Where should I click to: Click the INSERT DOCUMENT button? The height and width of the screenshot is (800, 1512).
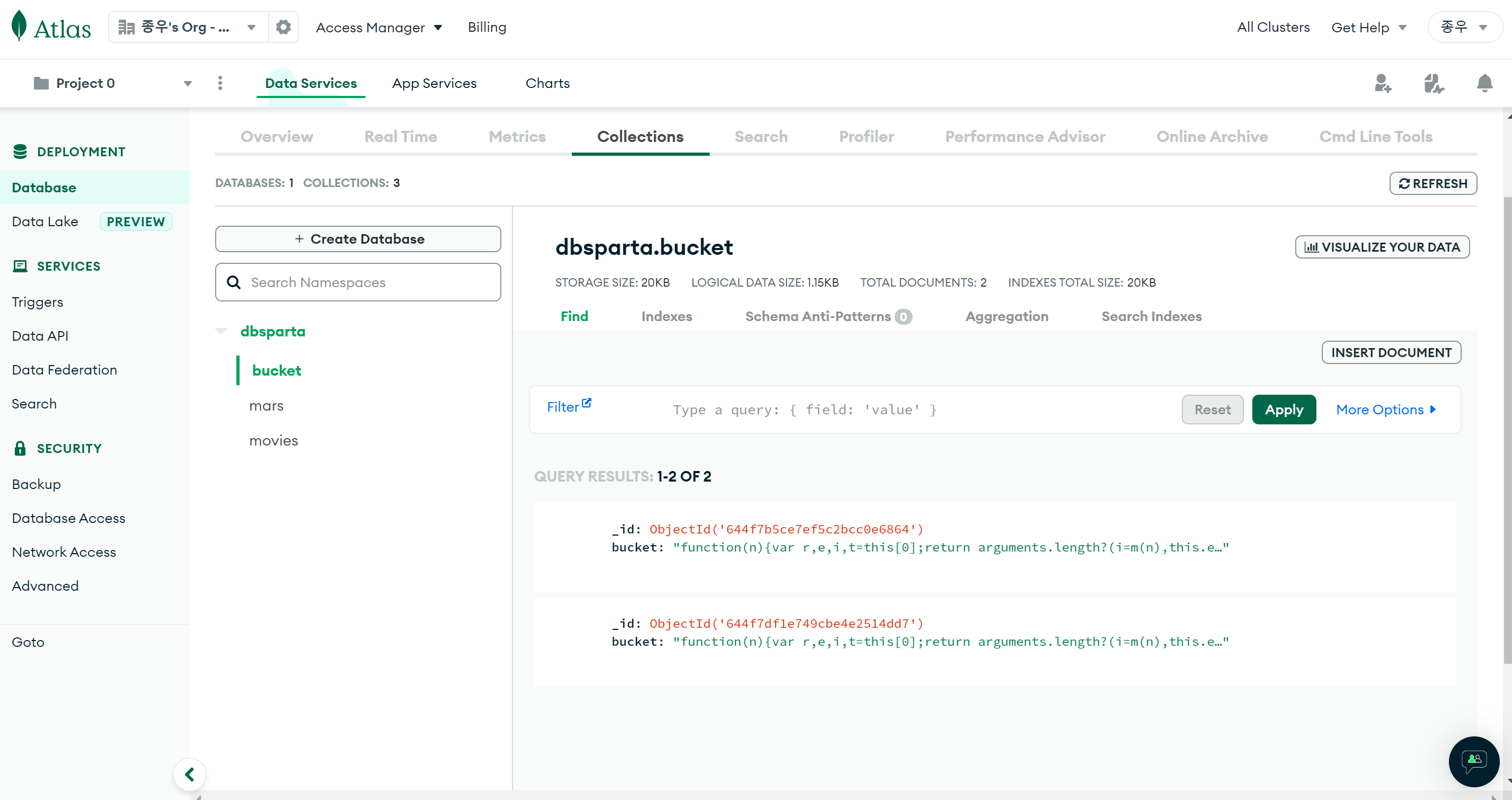[1391, 353]
